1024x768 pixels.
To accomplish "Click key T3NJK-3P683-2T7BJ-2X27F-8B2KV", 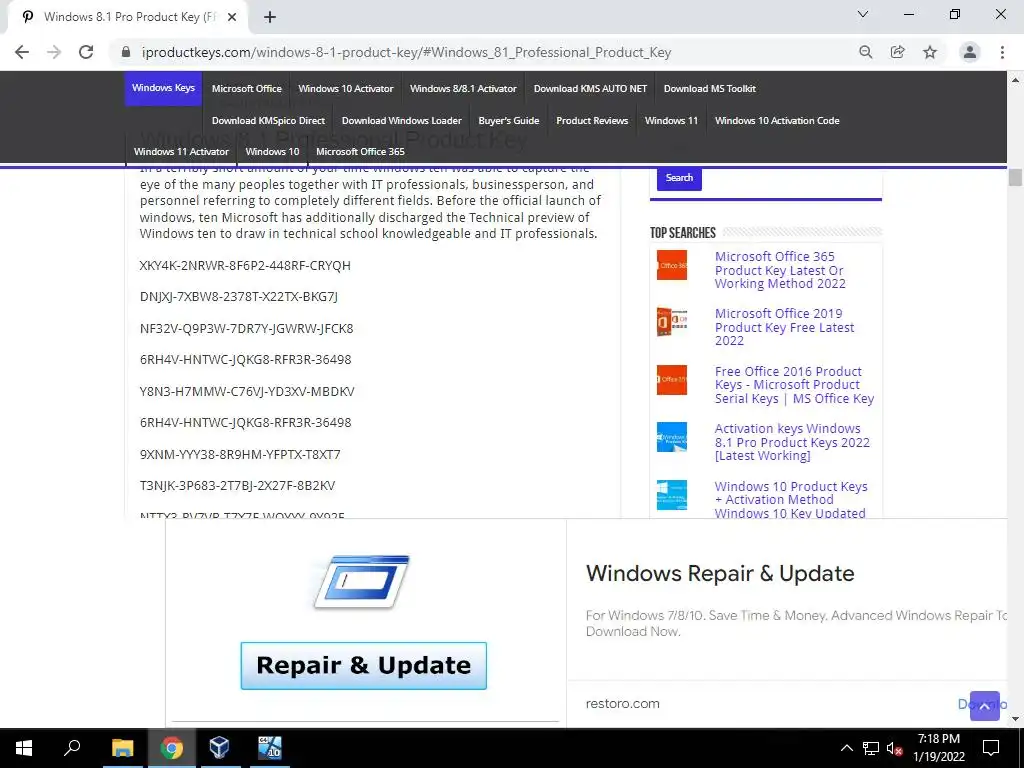I will (237, 486).
